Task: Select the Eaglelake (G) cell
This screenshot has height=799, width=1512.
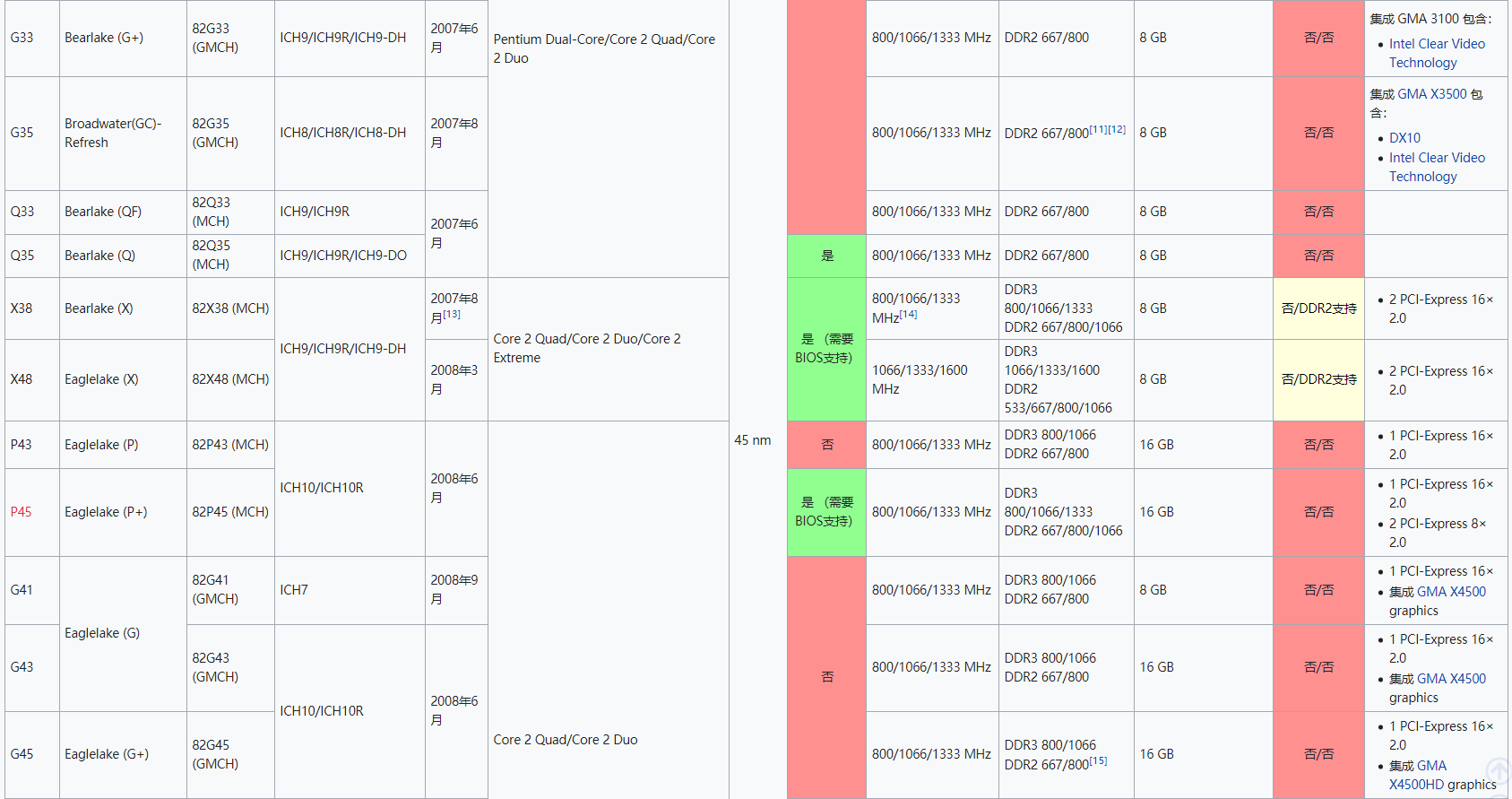Action: (x=123, y=634)
